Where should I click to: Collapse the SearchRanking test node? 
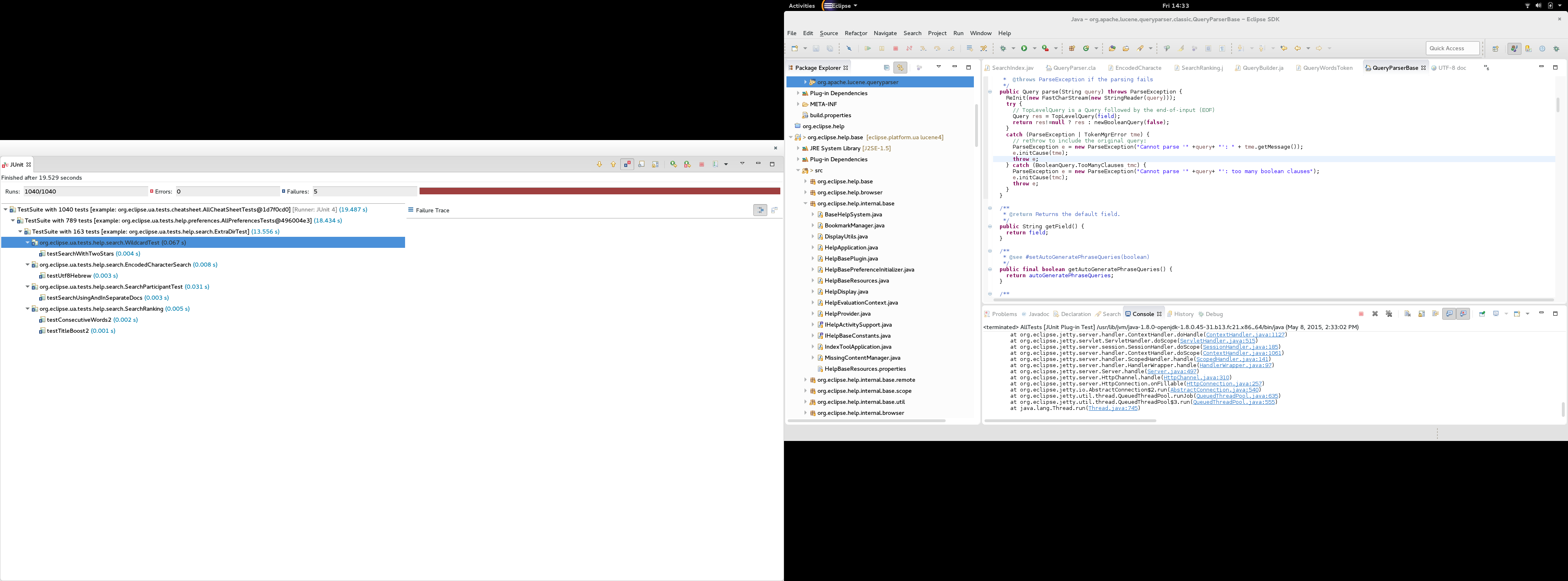[x=27, y=308]
